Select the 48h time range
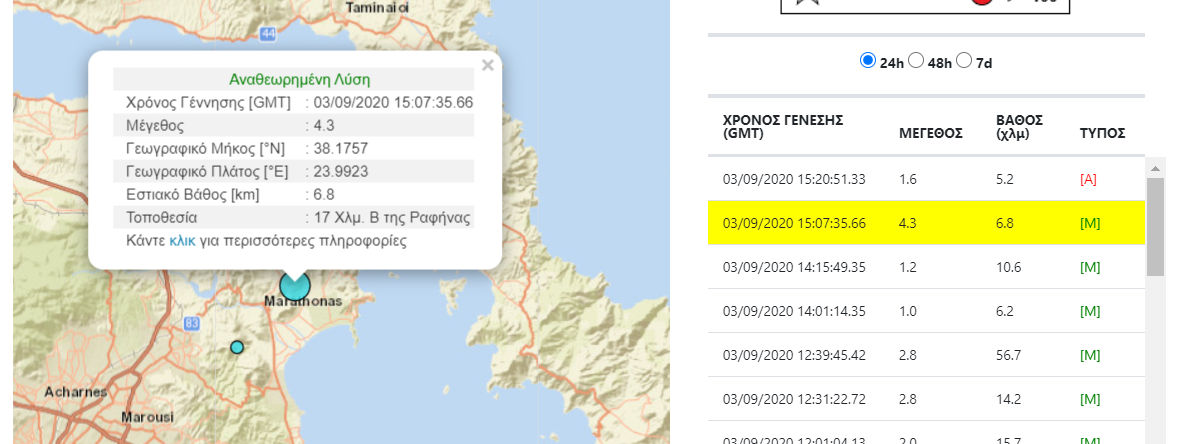Screen dimensions: 1184x444 (x=916, y=61)
